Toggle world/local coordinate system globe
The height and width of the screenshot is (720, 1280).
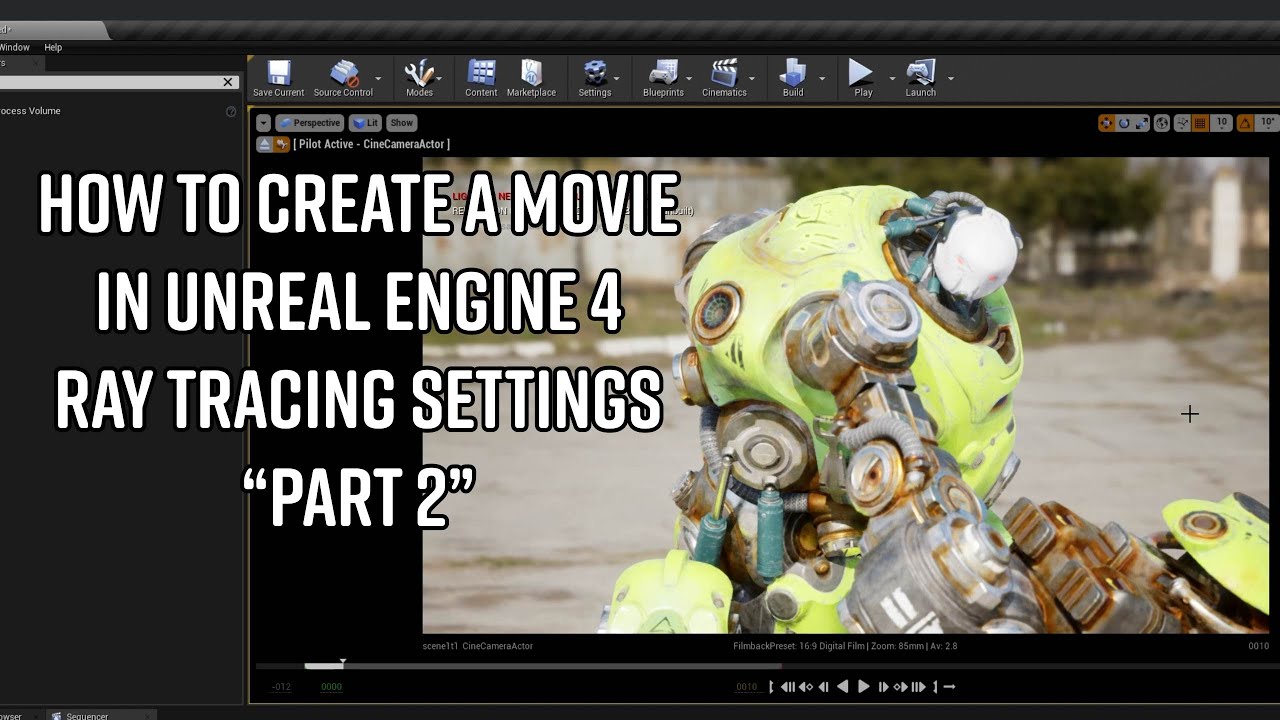pos(1162,123)
